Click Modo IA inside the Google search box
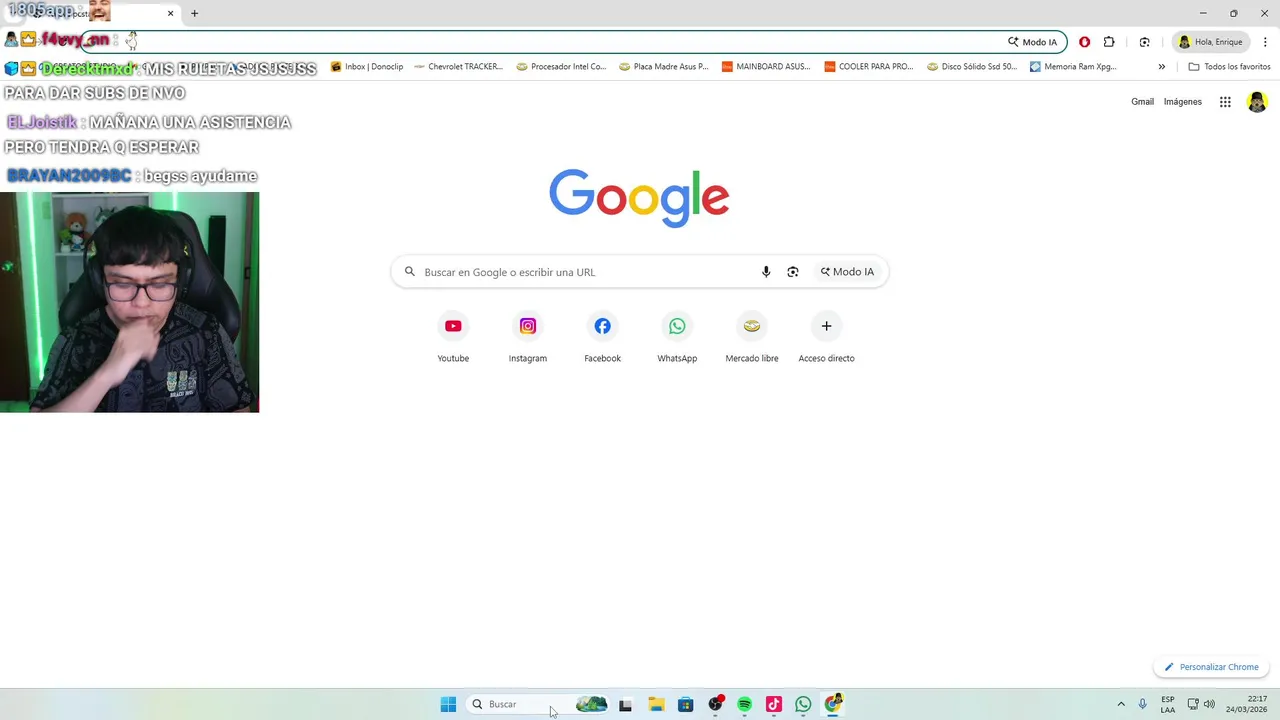 (x=847, y=272)
